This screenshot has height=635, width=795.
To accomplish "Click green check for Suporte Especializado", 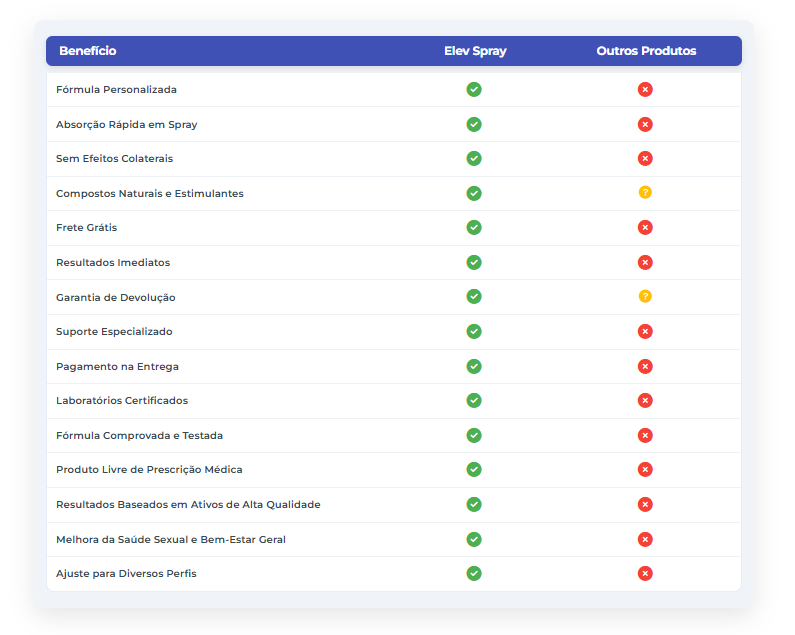I will [x=474, y=332].
